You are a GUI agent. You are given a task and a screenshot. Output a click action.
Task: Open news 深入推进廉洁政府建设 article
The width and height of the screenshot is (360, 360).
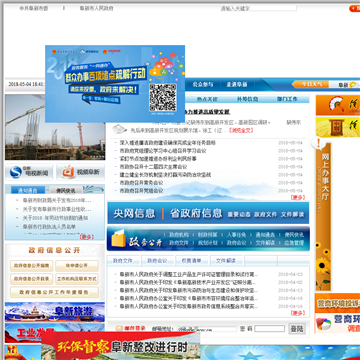pos(168,143)
